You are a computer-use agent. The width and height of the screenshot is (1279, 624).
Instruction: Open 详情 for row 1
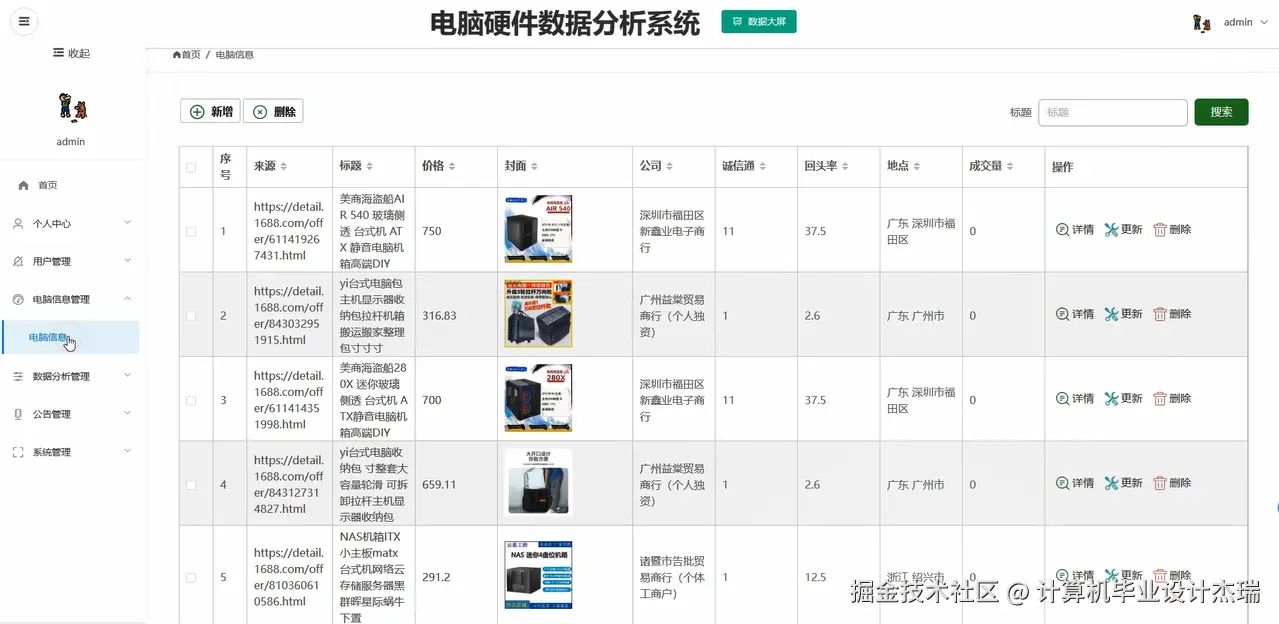1075,229
